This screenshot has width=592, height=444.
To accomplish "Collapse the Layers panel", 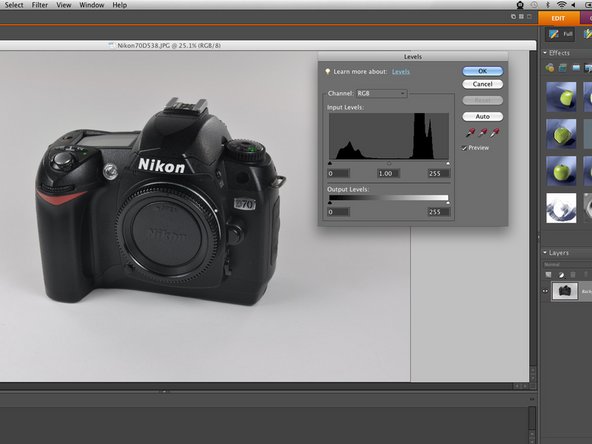I will pyautogui.click(x=545, y=252).
